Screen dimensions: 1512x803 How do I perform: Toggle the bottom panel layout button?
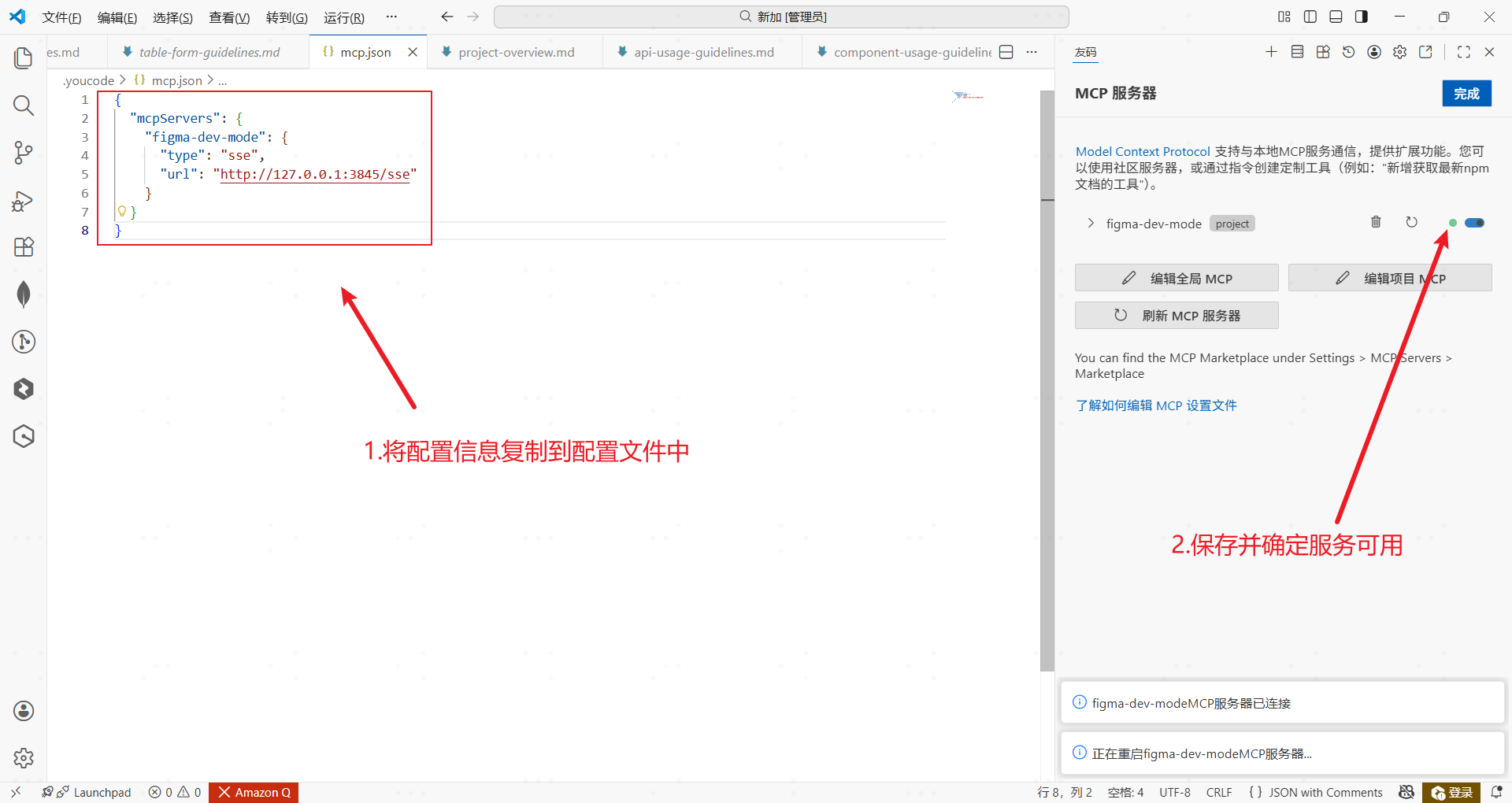coord(1336,17)
